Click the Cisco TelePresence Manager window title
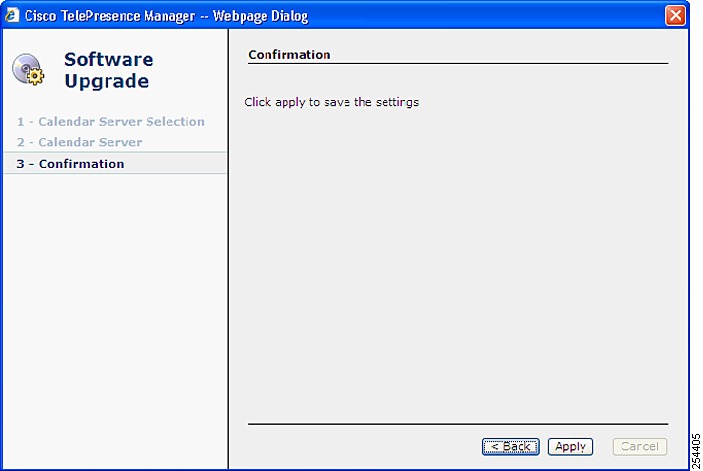Image resolution: width=703 pixels, height=471 pixels. [166, 16]
